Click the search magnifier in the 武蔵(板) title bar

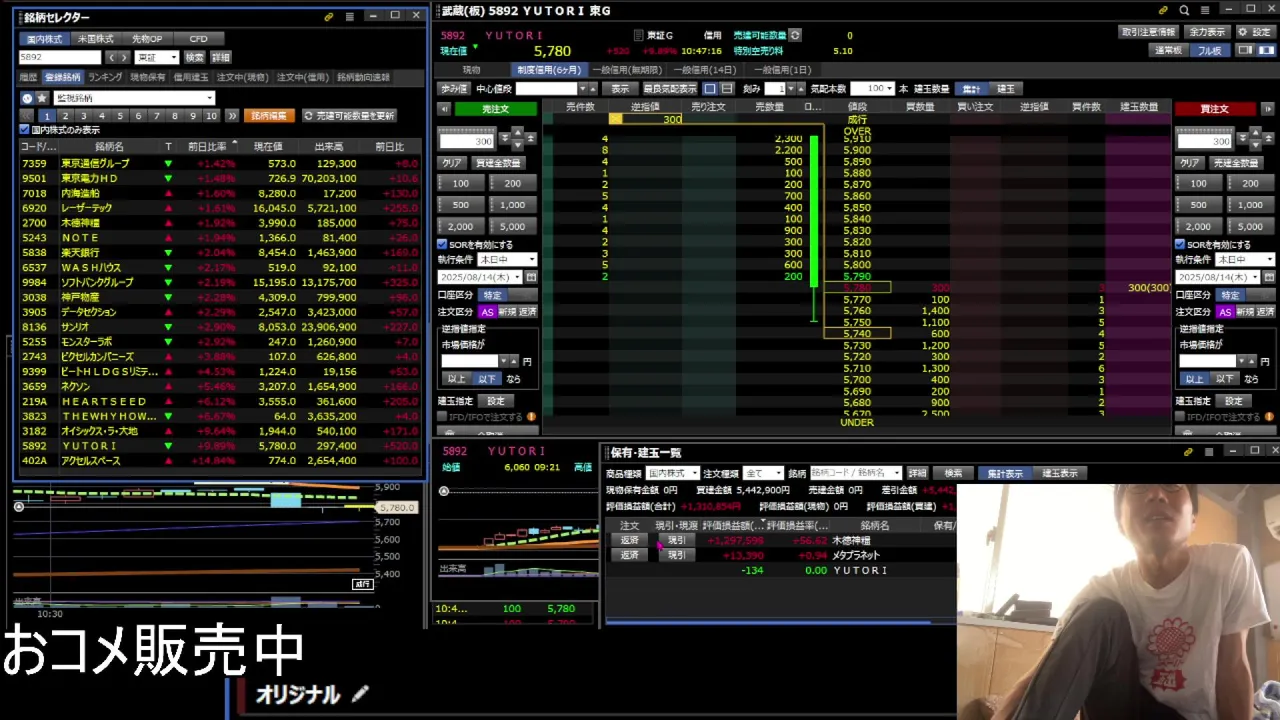pos(1184,10)
